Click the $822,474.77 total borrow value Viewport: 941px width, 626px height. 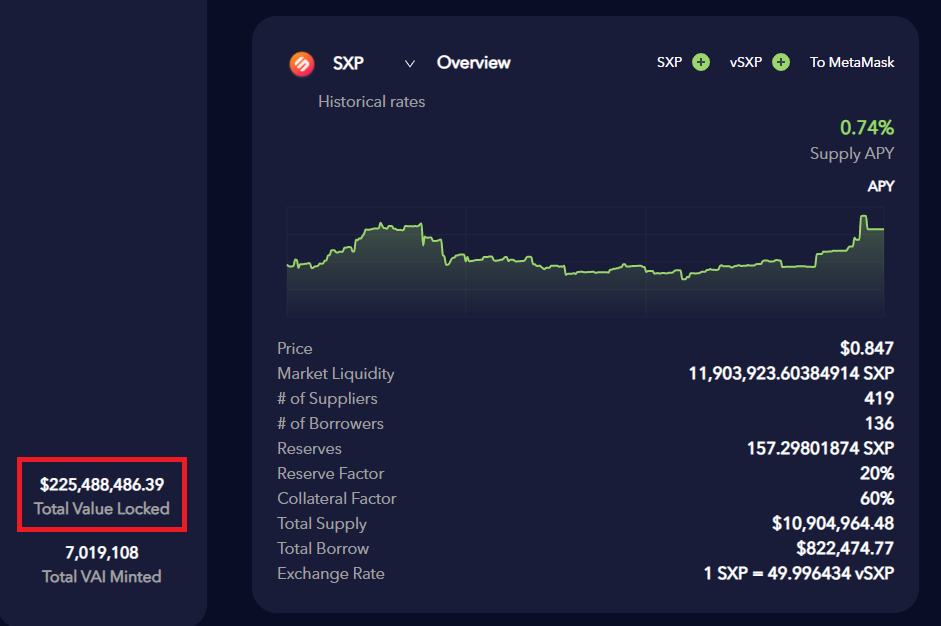pyautogui.click(x=845, y=548)
